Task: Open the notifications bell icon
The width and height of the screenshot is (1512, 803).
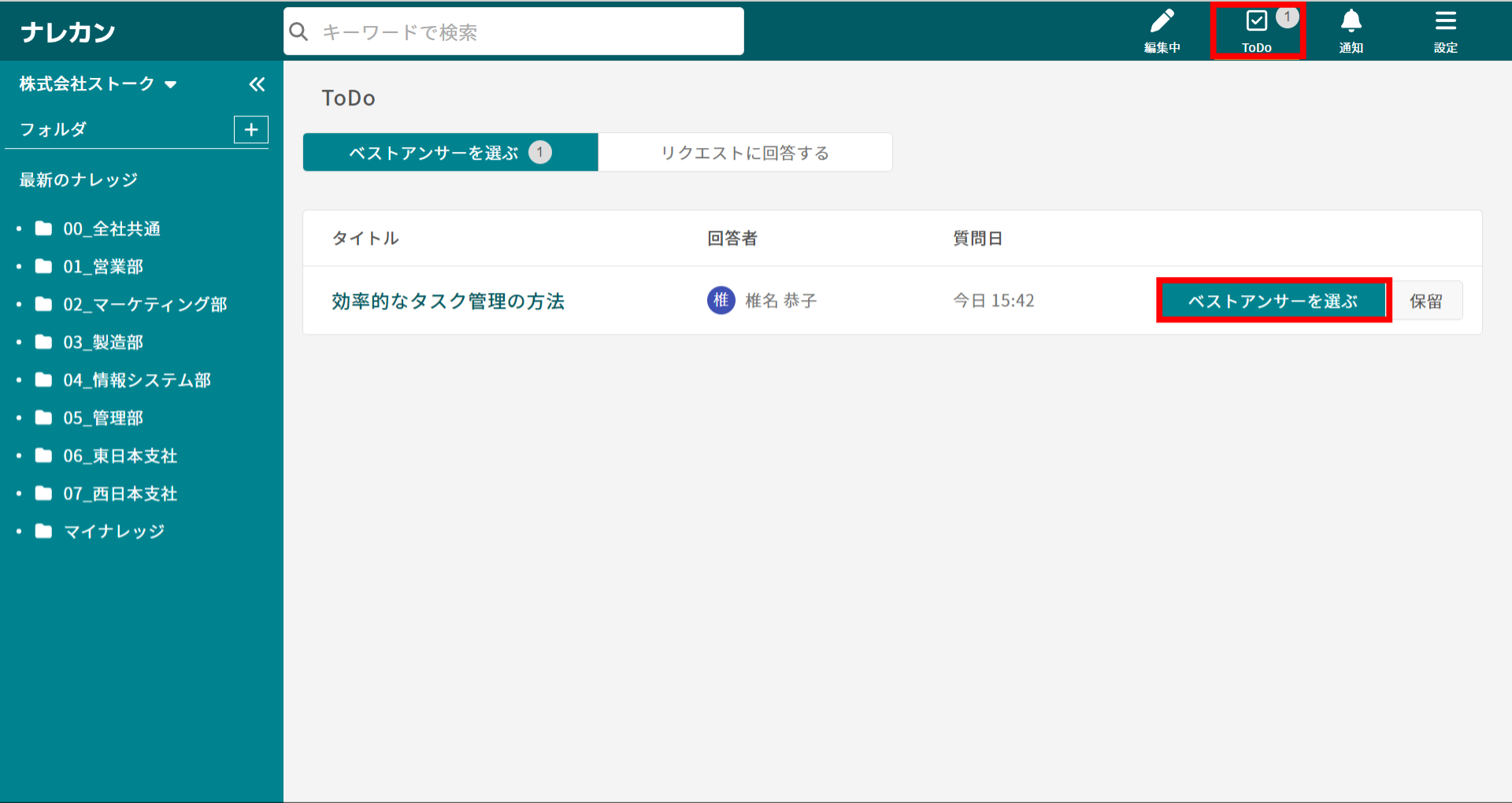Action: pyautogui.click(x=1351, y=22)
